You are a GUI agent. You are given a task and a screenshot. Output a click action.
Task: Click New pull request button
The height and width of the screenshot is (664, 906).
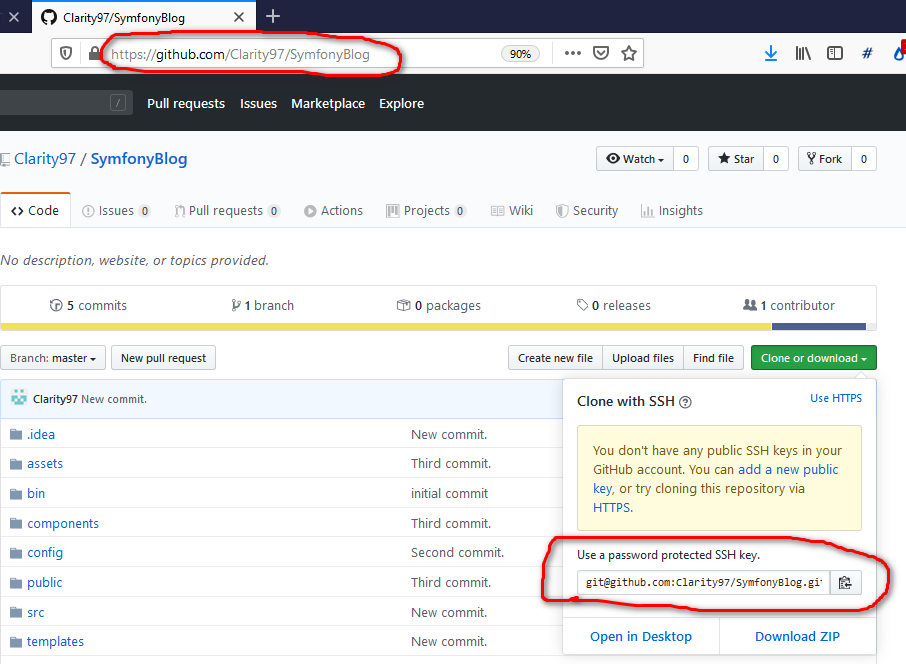(x=164, y=358)
